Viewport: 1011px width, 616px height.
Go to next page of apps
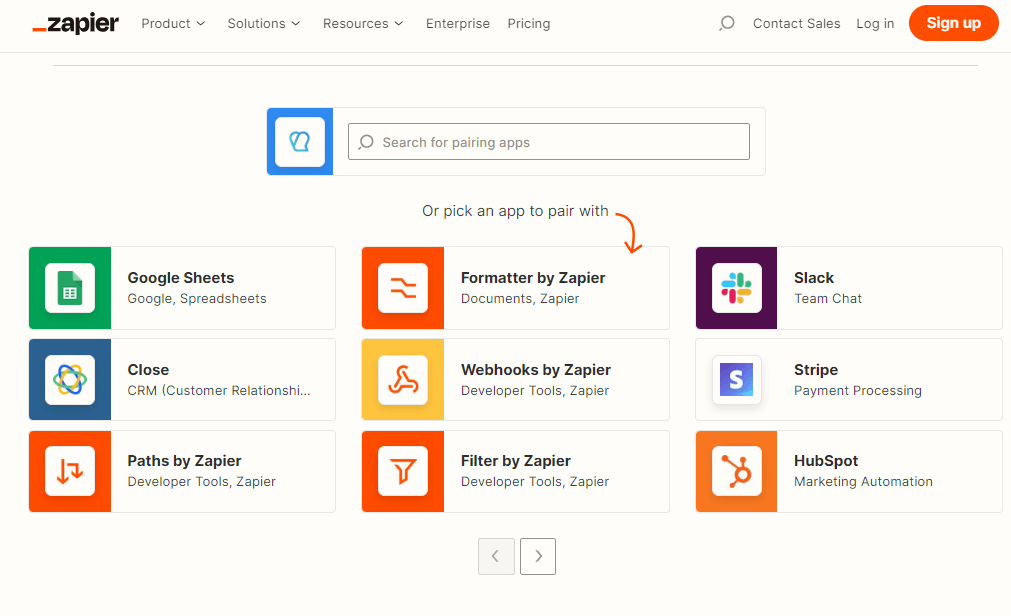tap(538, 557)
